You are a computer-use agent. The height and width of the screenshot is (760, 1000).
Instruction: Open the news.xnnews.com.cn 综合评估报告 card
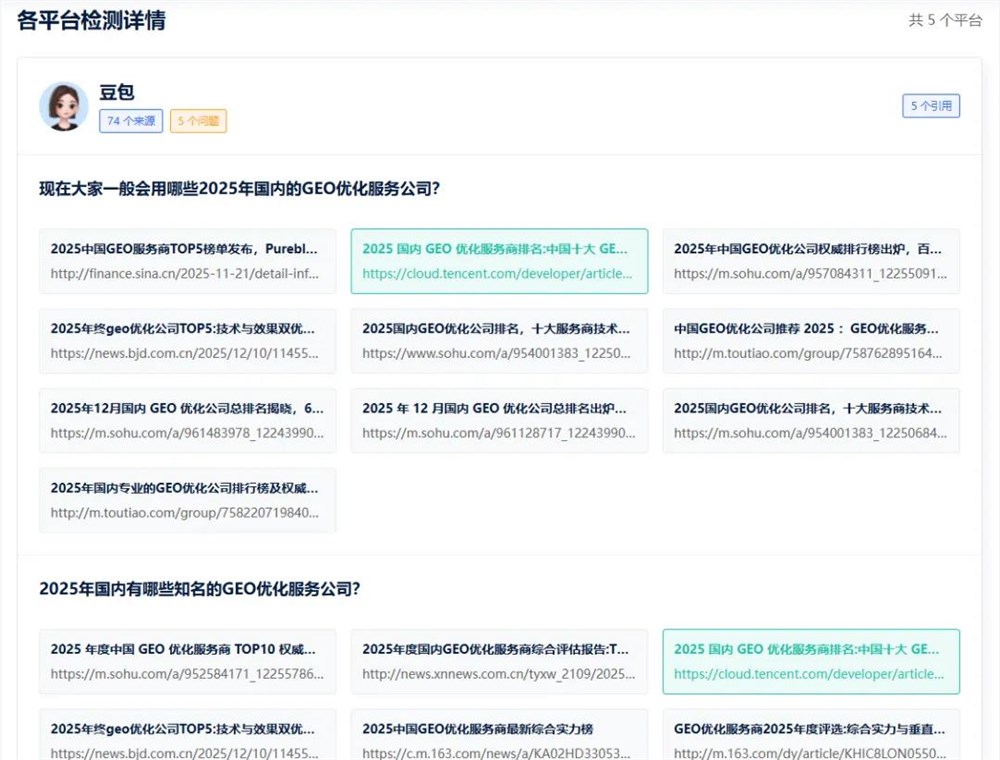pyautogui.click(x=499, y=661)
